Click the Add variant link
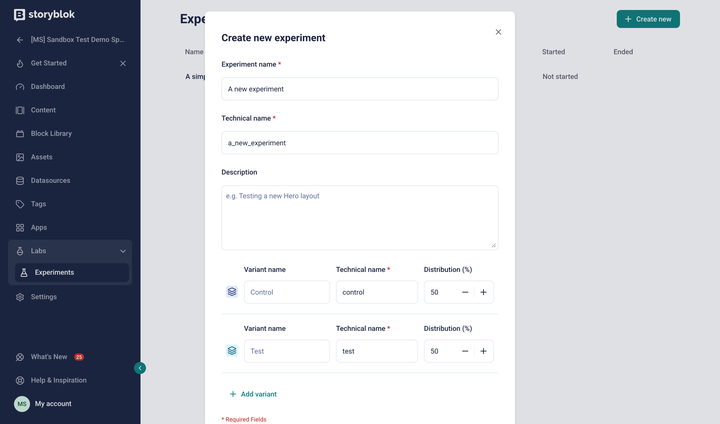The image size is (720, 424). (253, 394)
